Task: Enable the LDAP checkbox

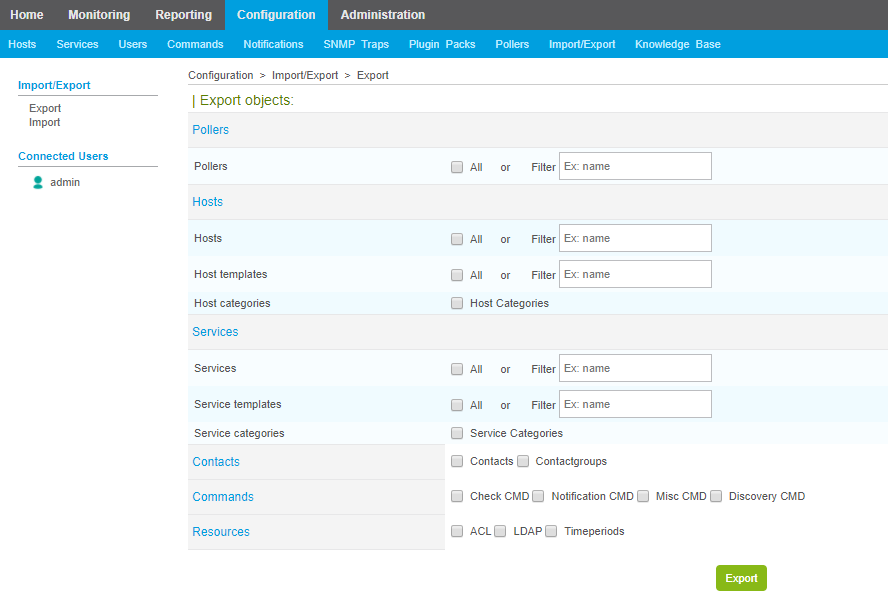Action: [x=500, y=531]
